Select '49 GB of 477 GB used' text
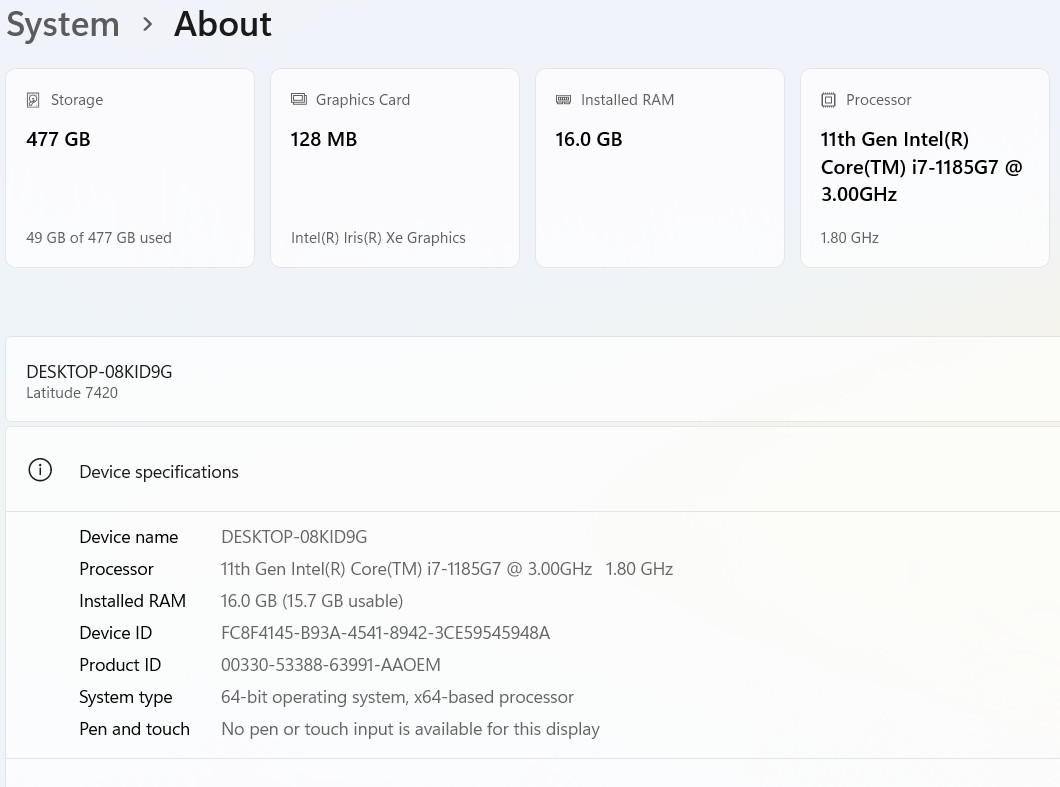This screenshot has width=1060, height=787. [x=99, y=237]
